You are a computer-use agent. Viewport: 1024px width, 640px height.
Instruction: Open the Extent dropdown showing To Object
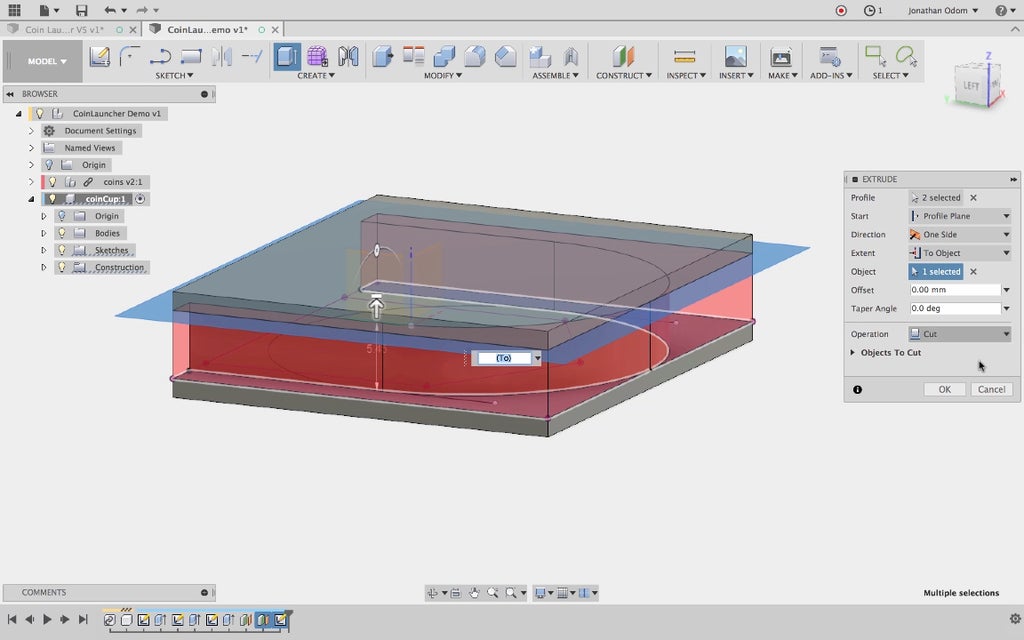[x=959, y=253]
